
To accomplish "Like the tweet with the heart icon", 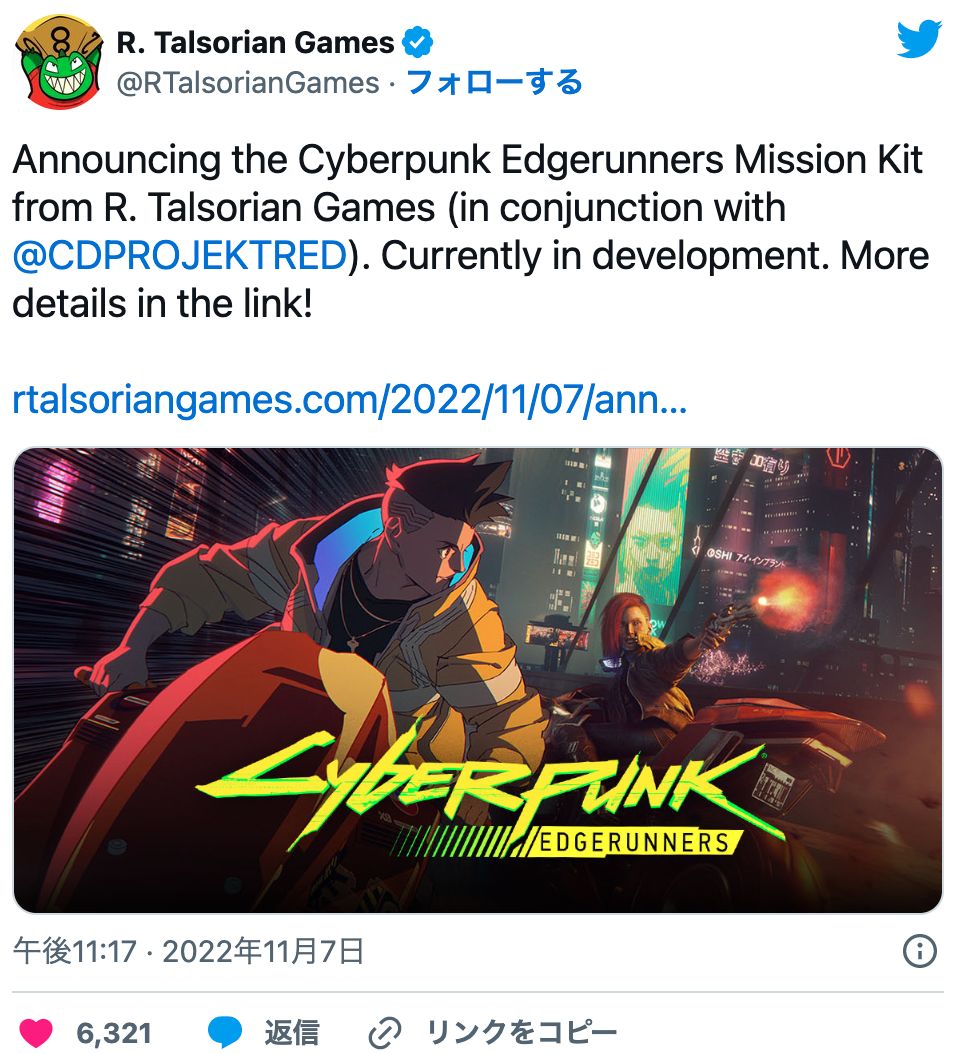I will pyautogui.click(x=36, y=1032).
